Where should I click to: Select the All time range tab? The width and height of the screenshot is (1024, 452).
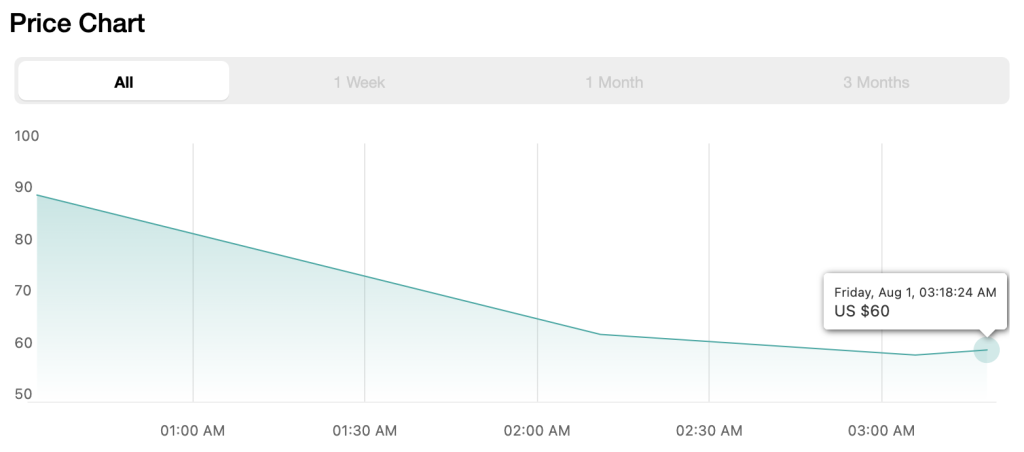(123, 82)
